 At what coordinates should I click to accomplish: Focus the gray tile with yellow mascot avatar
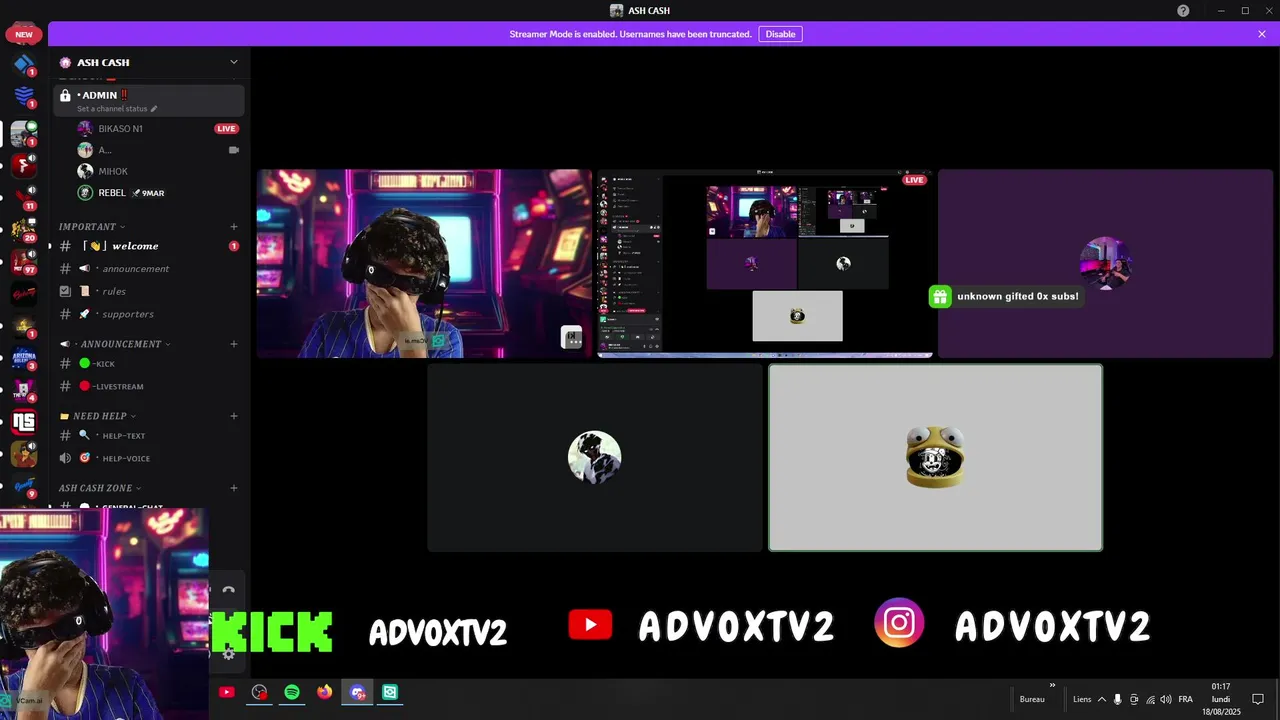935,457
